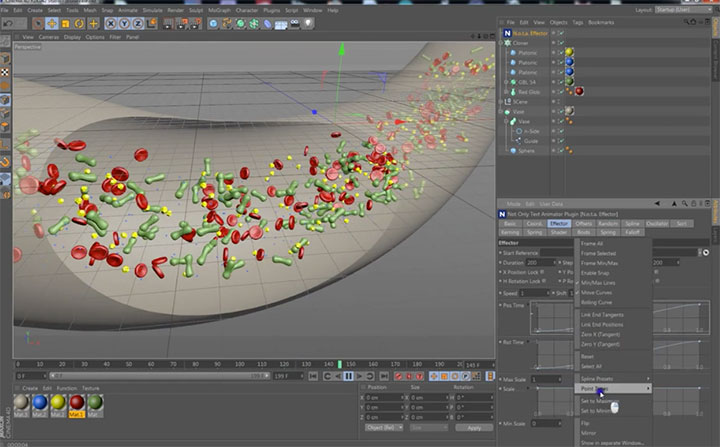Go to start of animation
Viewport: 720px width, 447px height.
[x=313, y=376]
